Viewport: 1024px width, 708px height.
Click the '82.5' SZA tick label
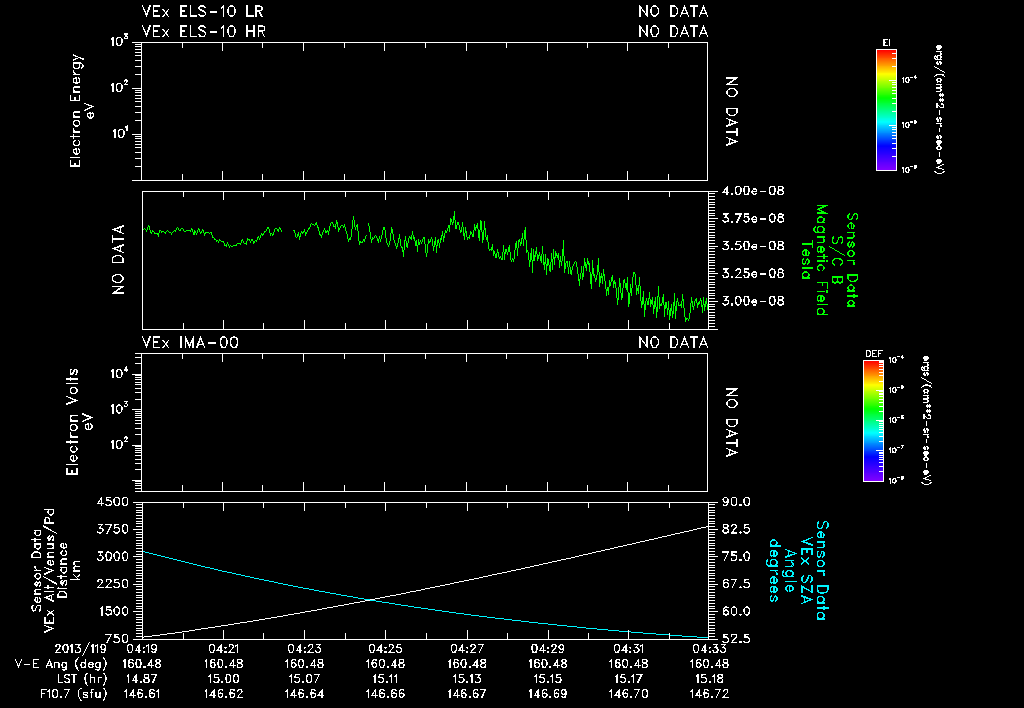click(x=736, y=529)
